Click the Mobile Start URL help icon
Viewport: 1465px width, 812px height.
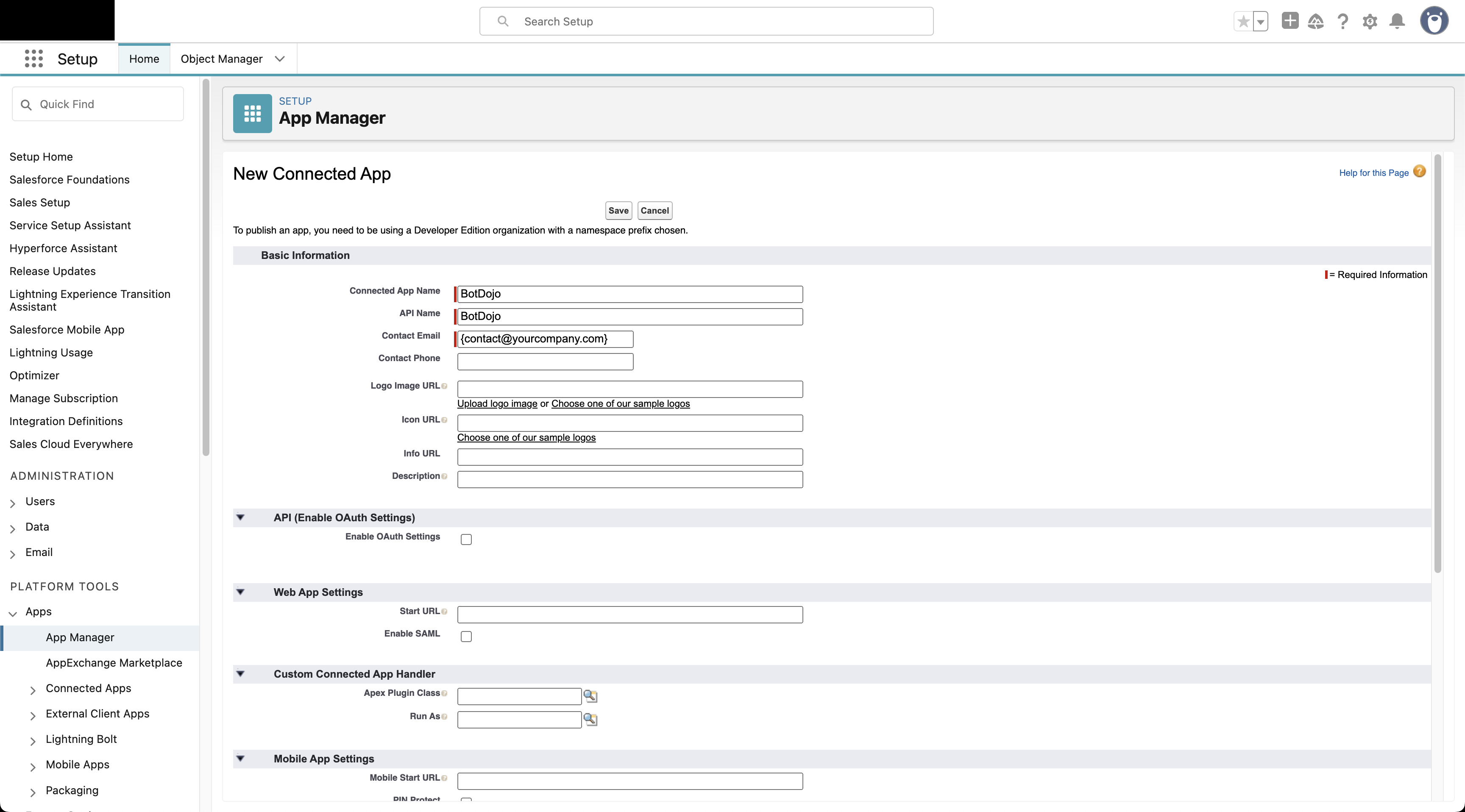pos(444,779)
